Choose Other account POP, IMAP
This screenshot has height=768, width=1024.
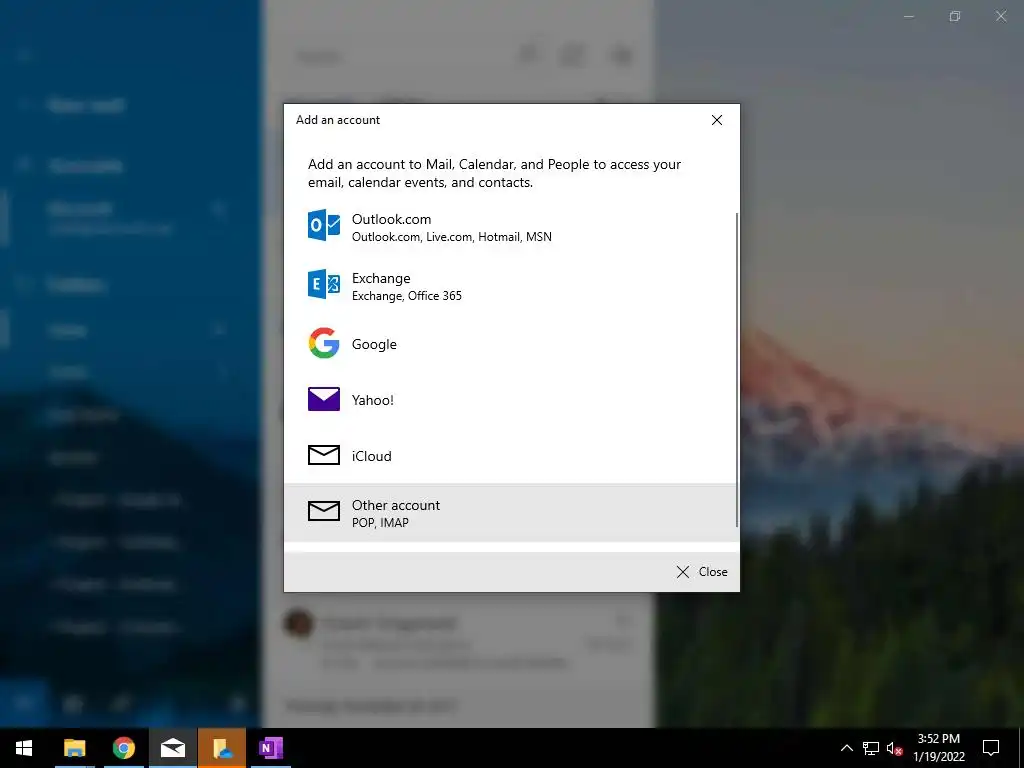511,513
